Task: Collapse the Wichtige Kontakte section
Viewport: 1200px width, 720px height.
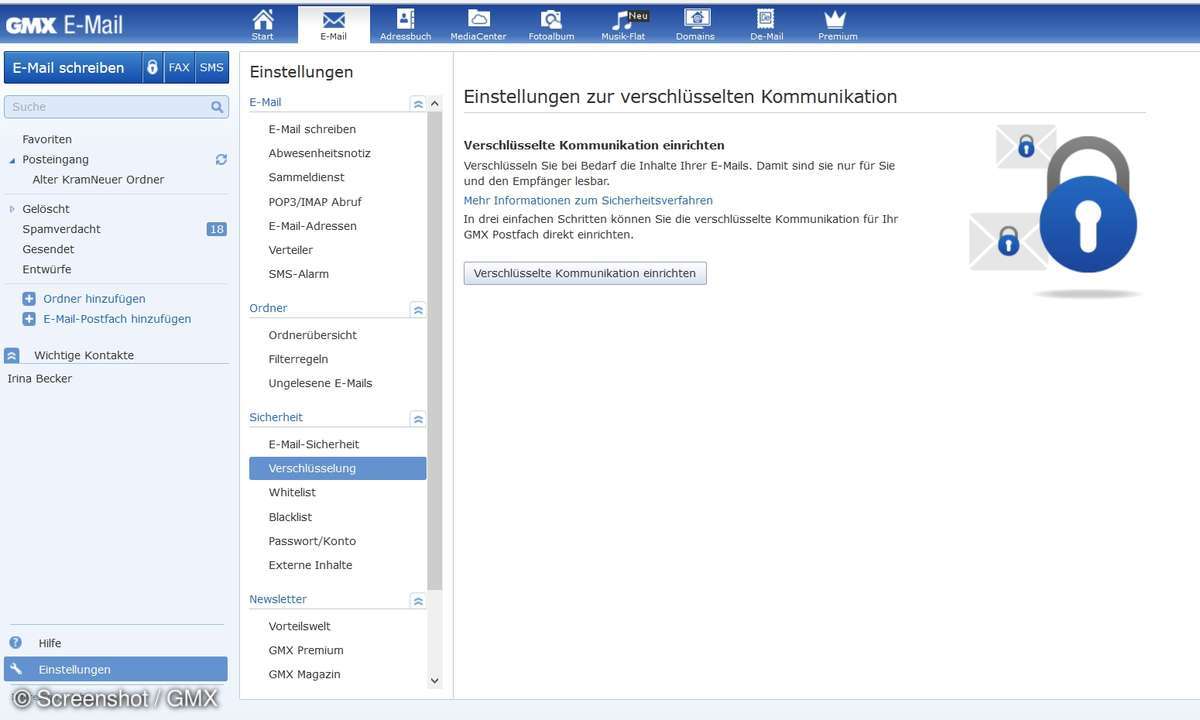Action: tap(12, 355)
